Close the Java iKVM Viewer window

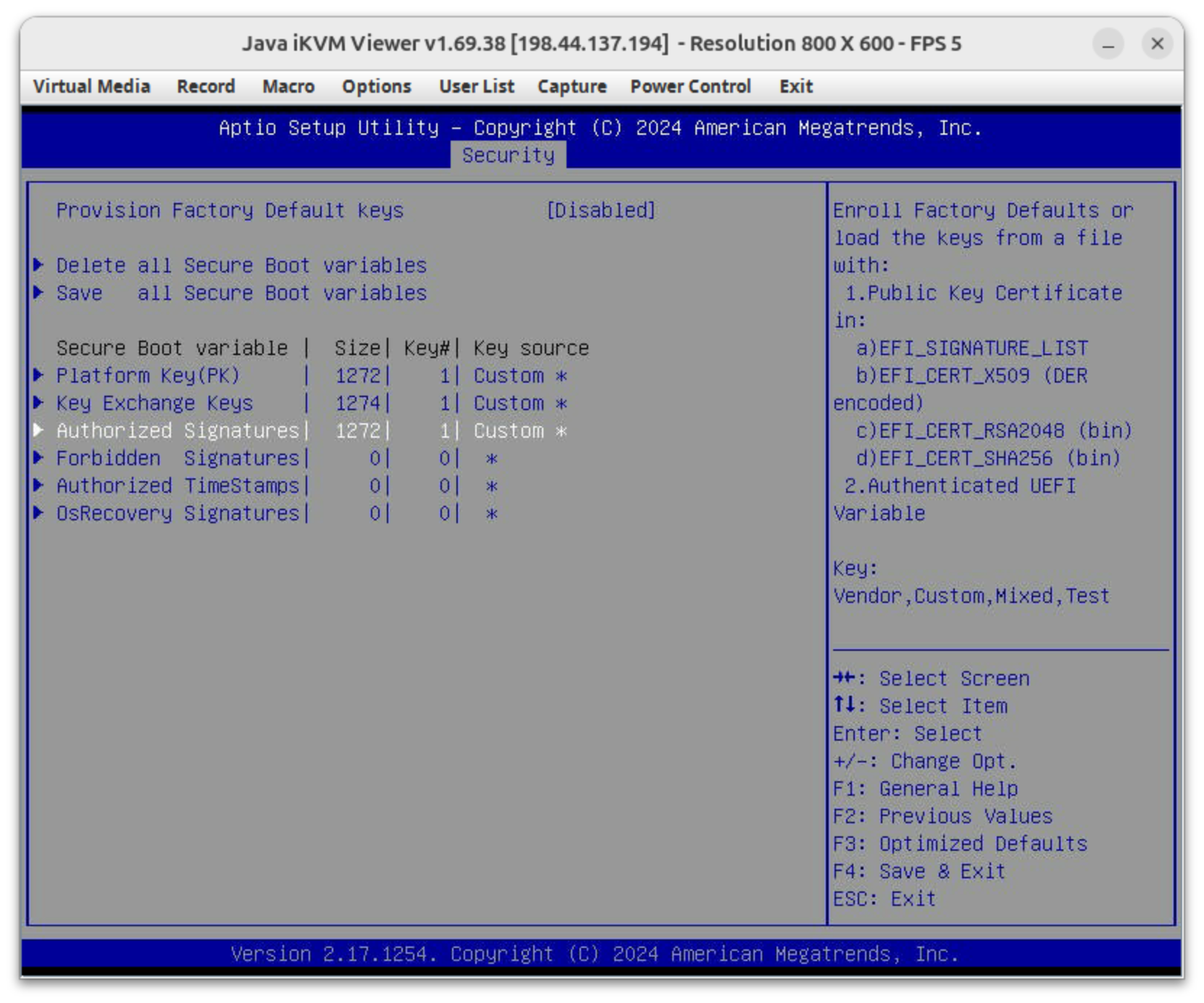click(1157, 44)
